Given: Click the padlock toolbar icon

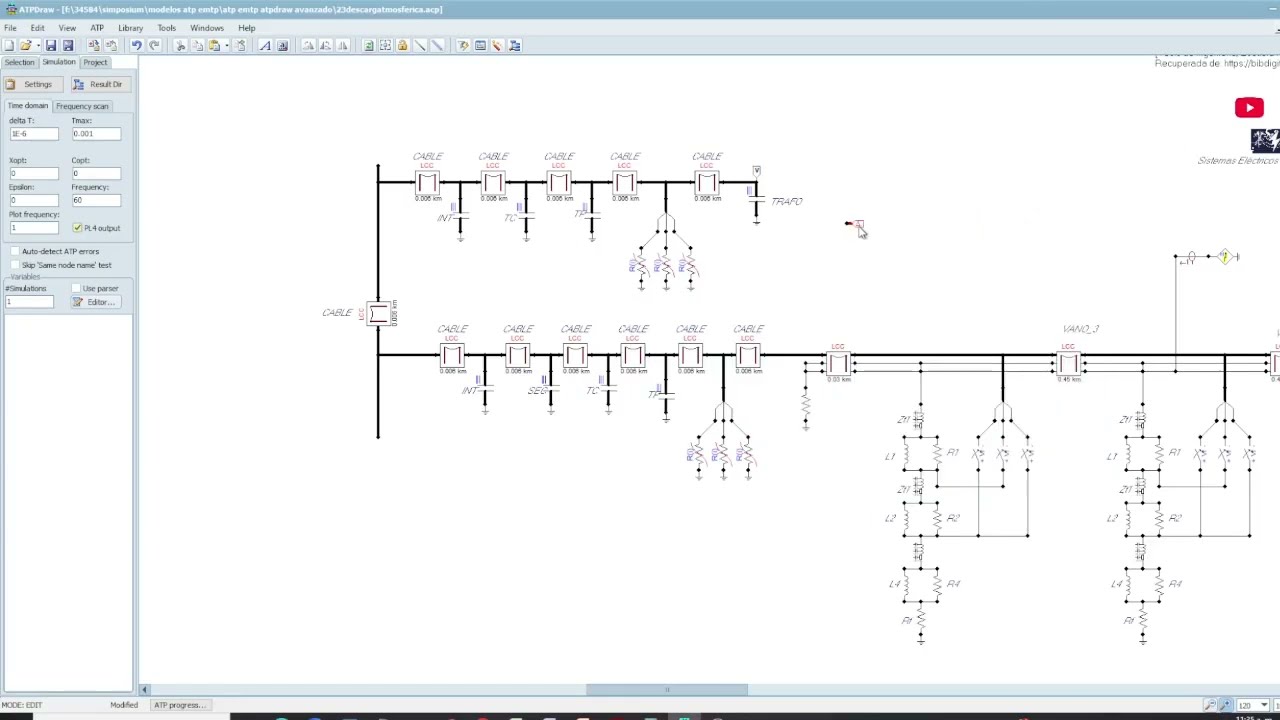Looking at the screenshot, I should click(402, 45).
